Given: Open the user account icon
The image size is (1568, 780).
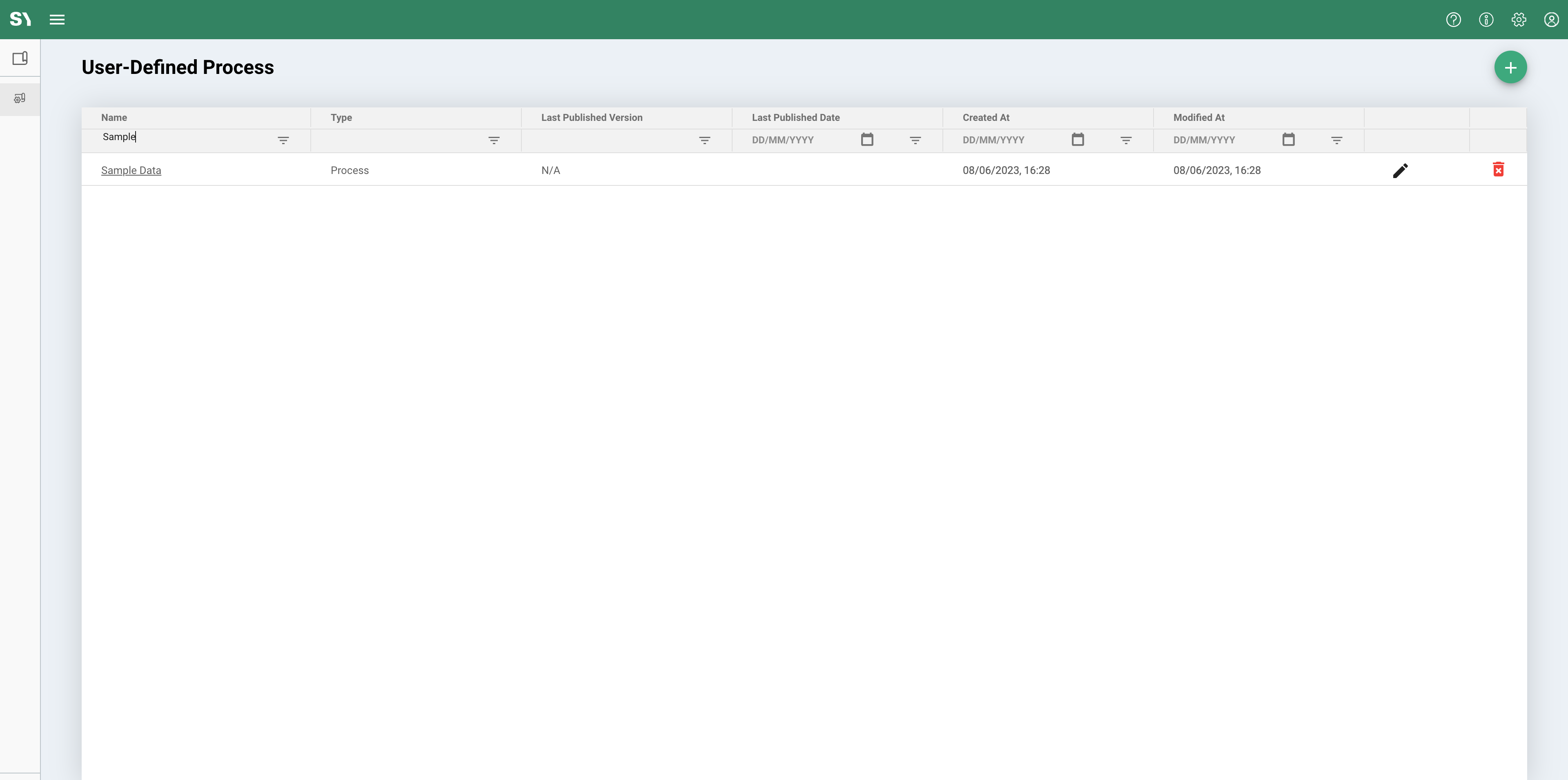Looking at the screenshot, I should click(x=1550, y=20).
